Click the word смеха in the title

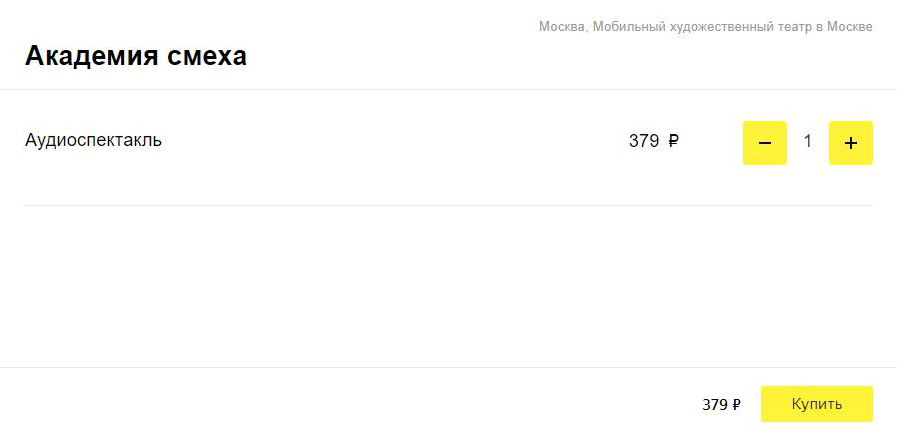207,56
